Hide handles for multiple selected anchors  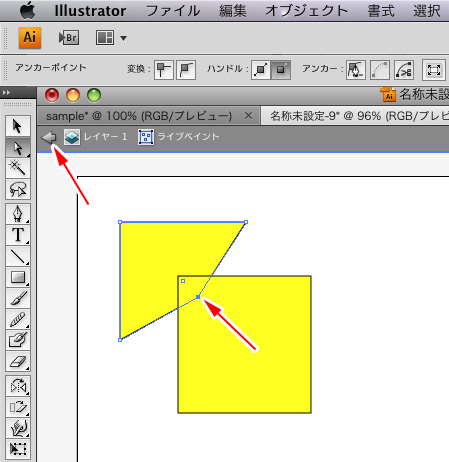pos(281,70)
